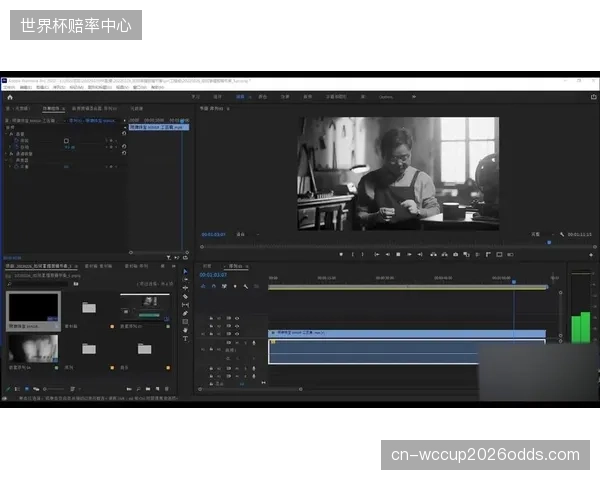Select the Ripple Edit tool
Image resolution: width=600 pixels, height=480 pixels.
[x=186, y=288]
